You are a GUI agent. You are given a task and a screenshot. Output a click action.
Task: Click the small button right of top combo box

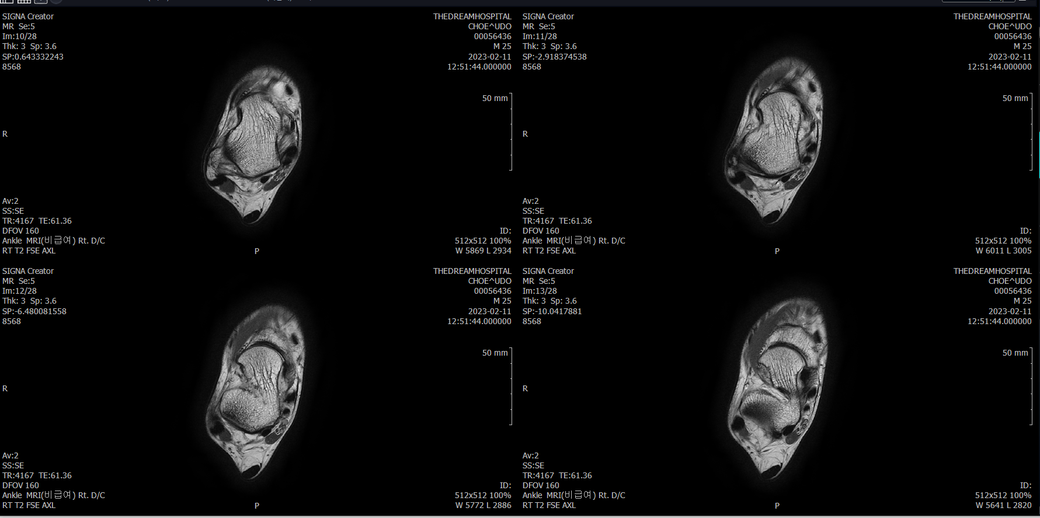[x=1022, y=1]
